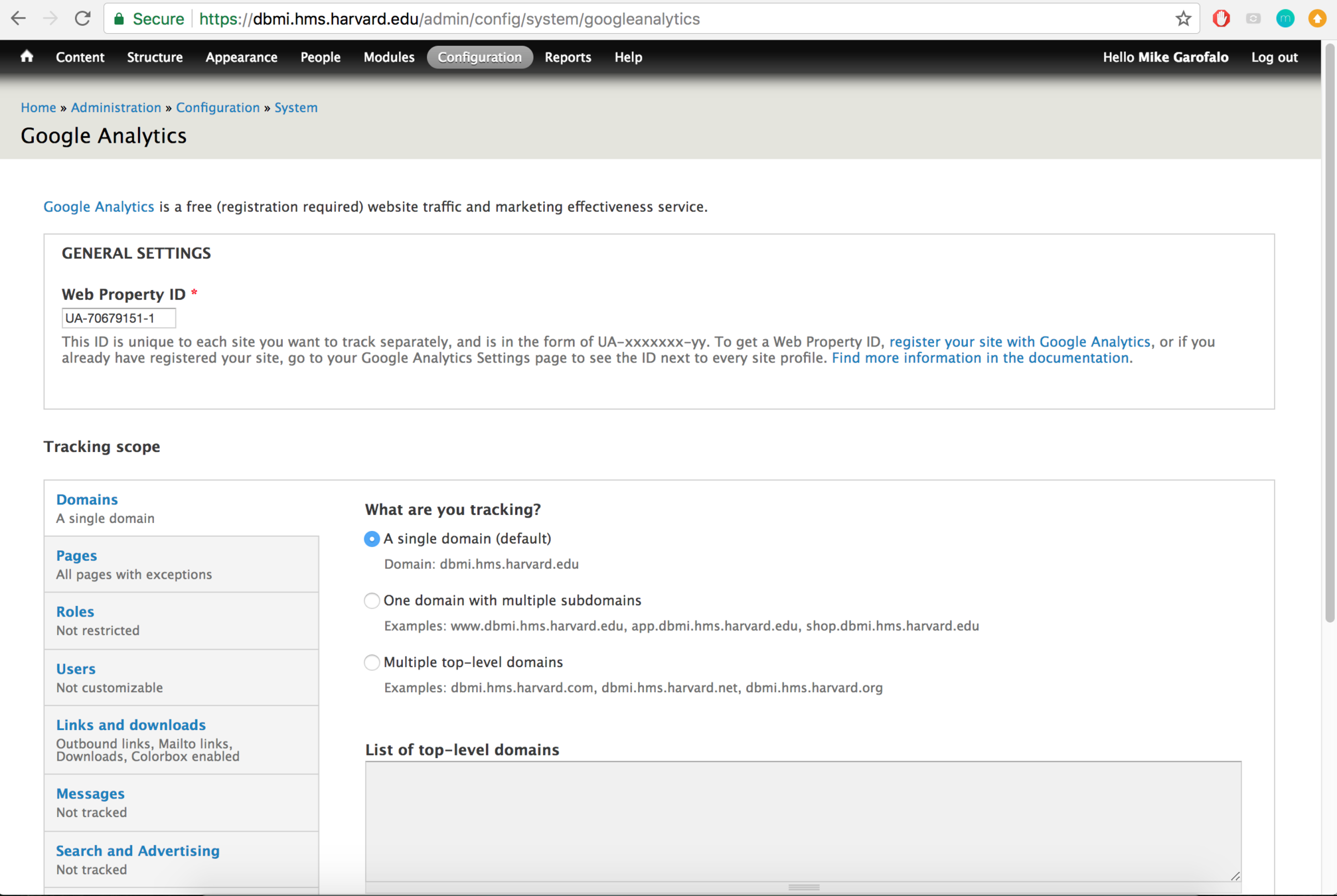Select Multiple top-level domains option
This screenshot has height=896, width=1337.
372,662
